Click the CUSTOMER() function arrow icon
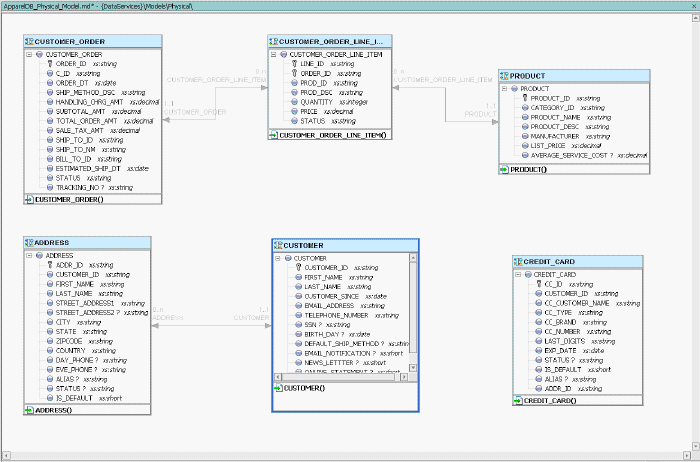Image resolution: width=700 pixels, height=462 pixels. (279, 388)
